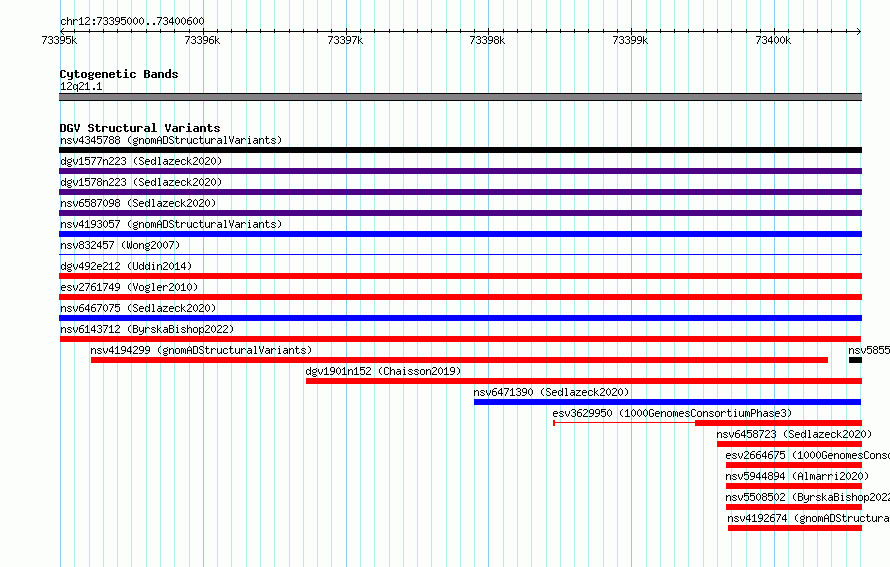
Task: Click the thin blue nsv832457 line
Action: 460,254
